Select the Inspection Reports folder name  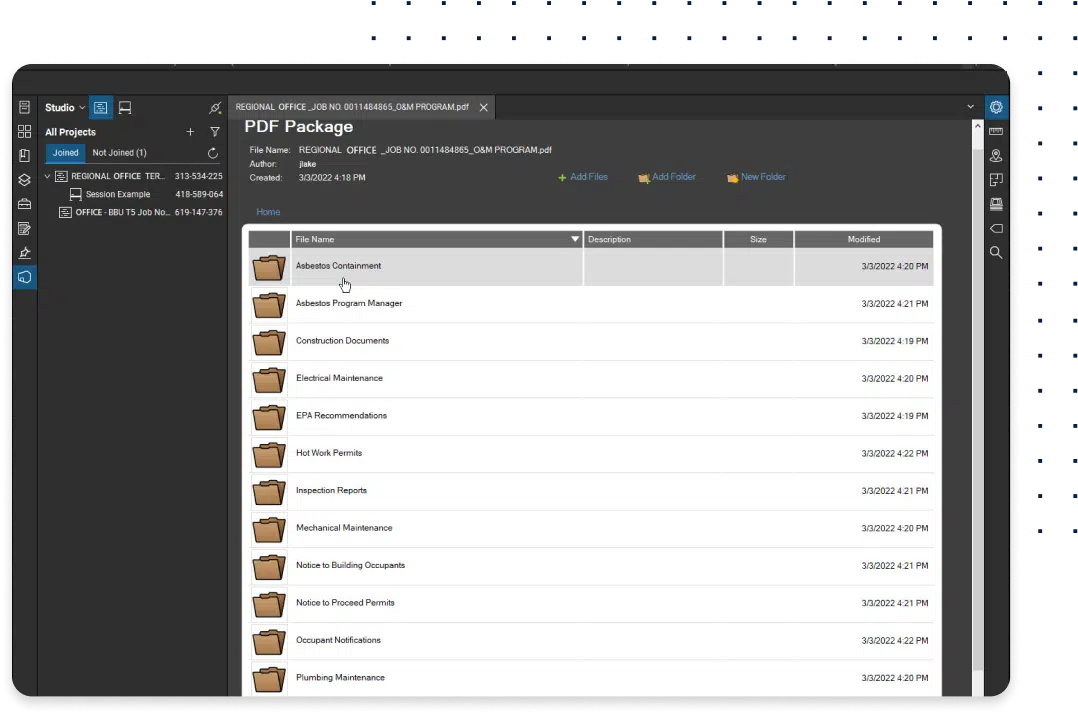[331, 491]
